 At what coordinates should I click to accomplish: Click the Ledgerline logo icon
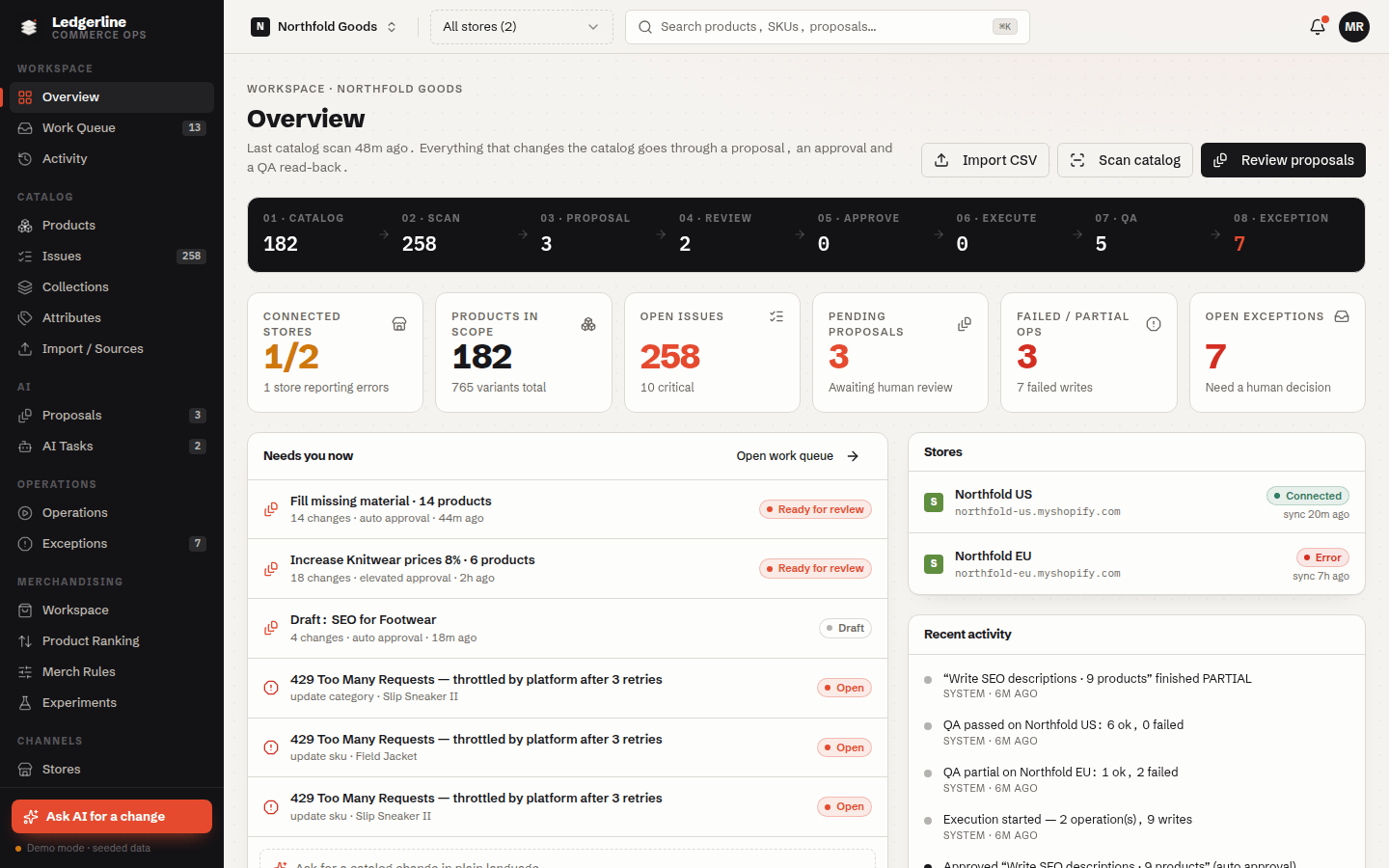click(x=29, y=27)
